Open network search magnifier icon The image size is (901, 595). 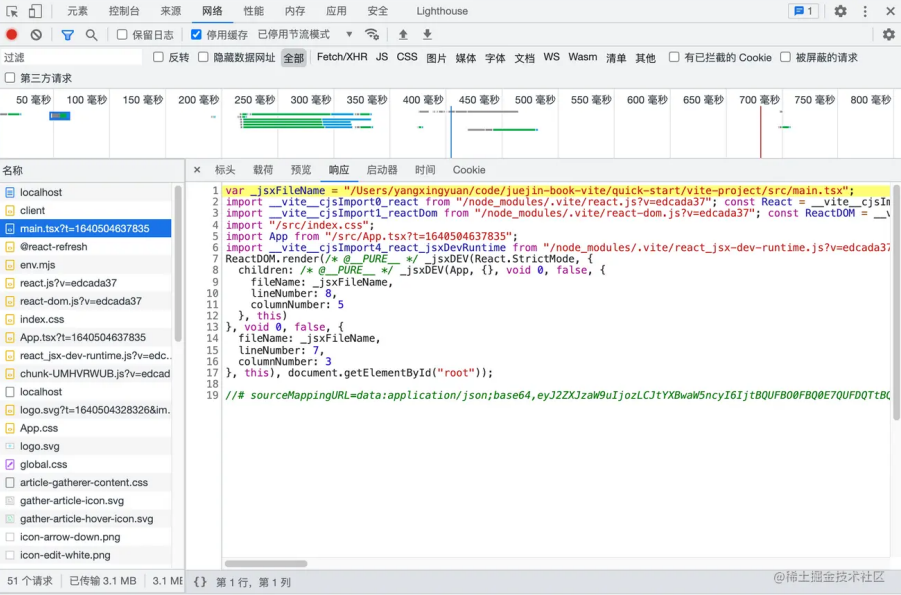tap(91, 35)
